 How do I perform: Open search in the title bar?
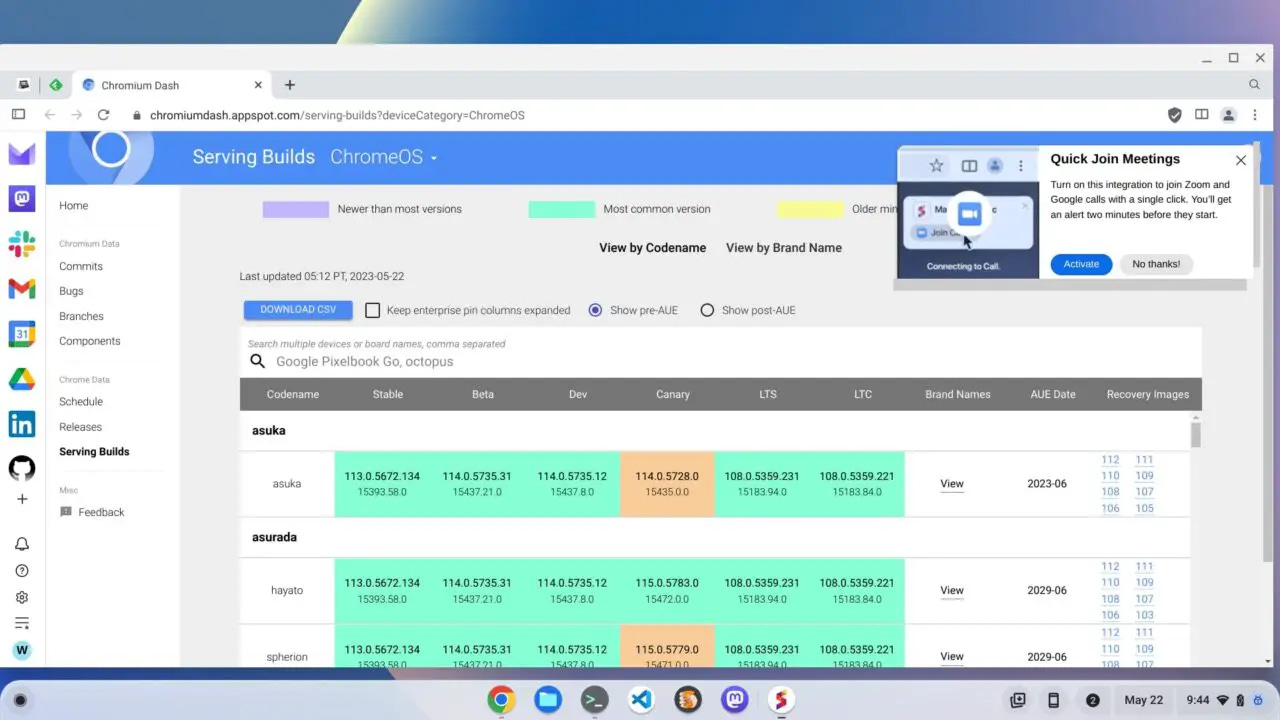1254,85
